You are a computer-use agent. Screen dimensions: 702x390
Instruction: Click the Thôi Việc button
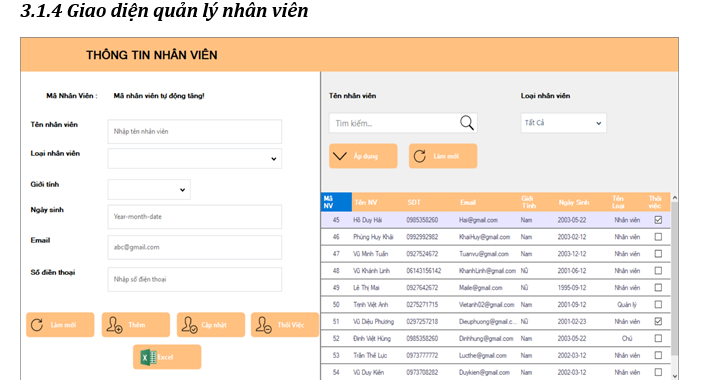(285, 325)
